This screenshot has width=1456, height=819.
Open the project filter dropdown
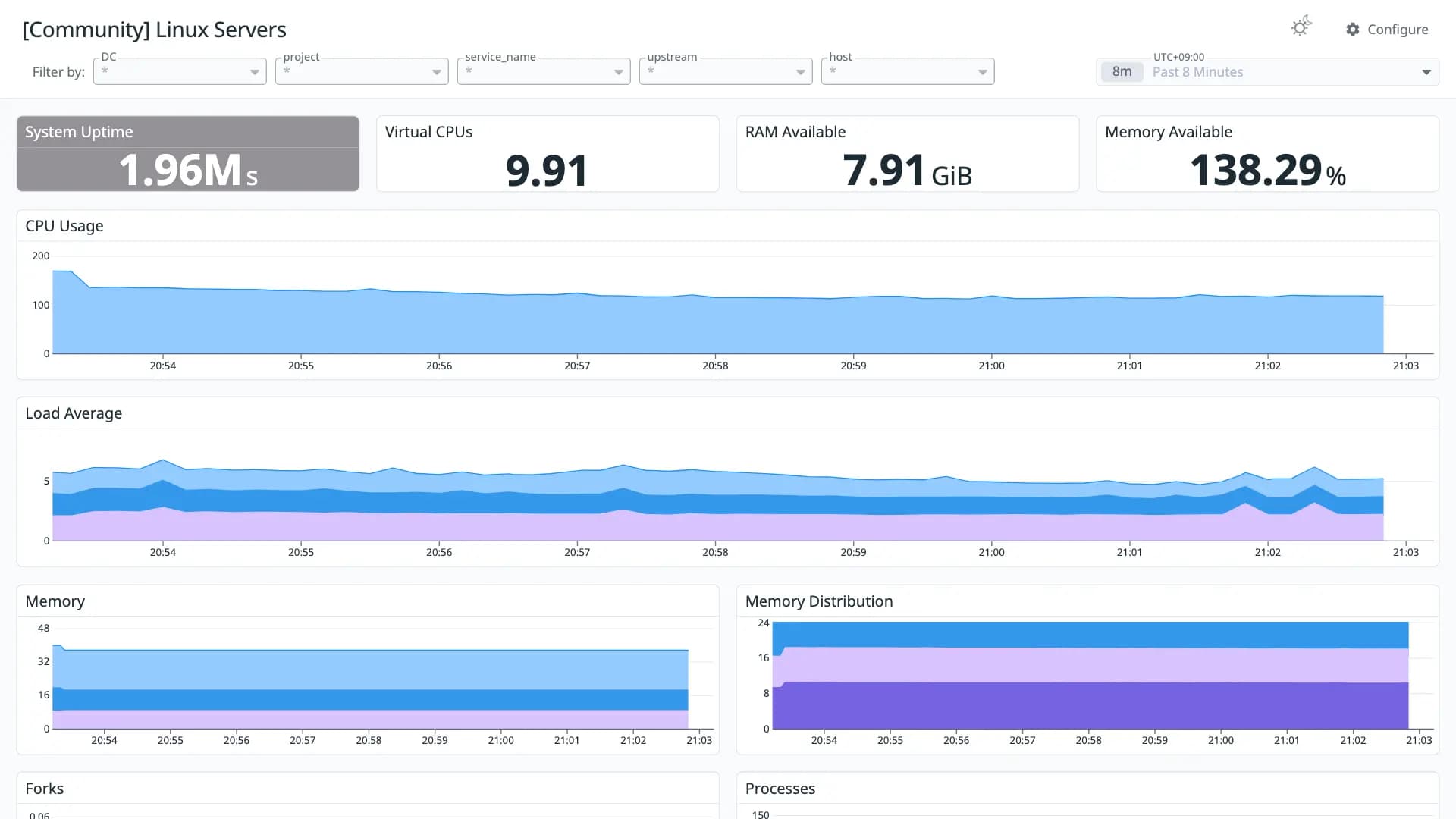pos(362,71)
